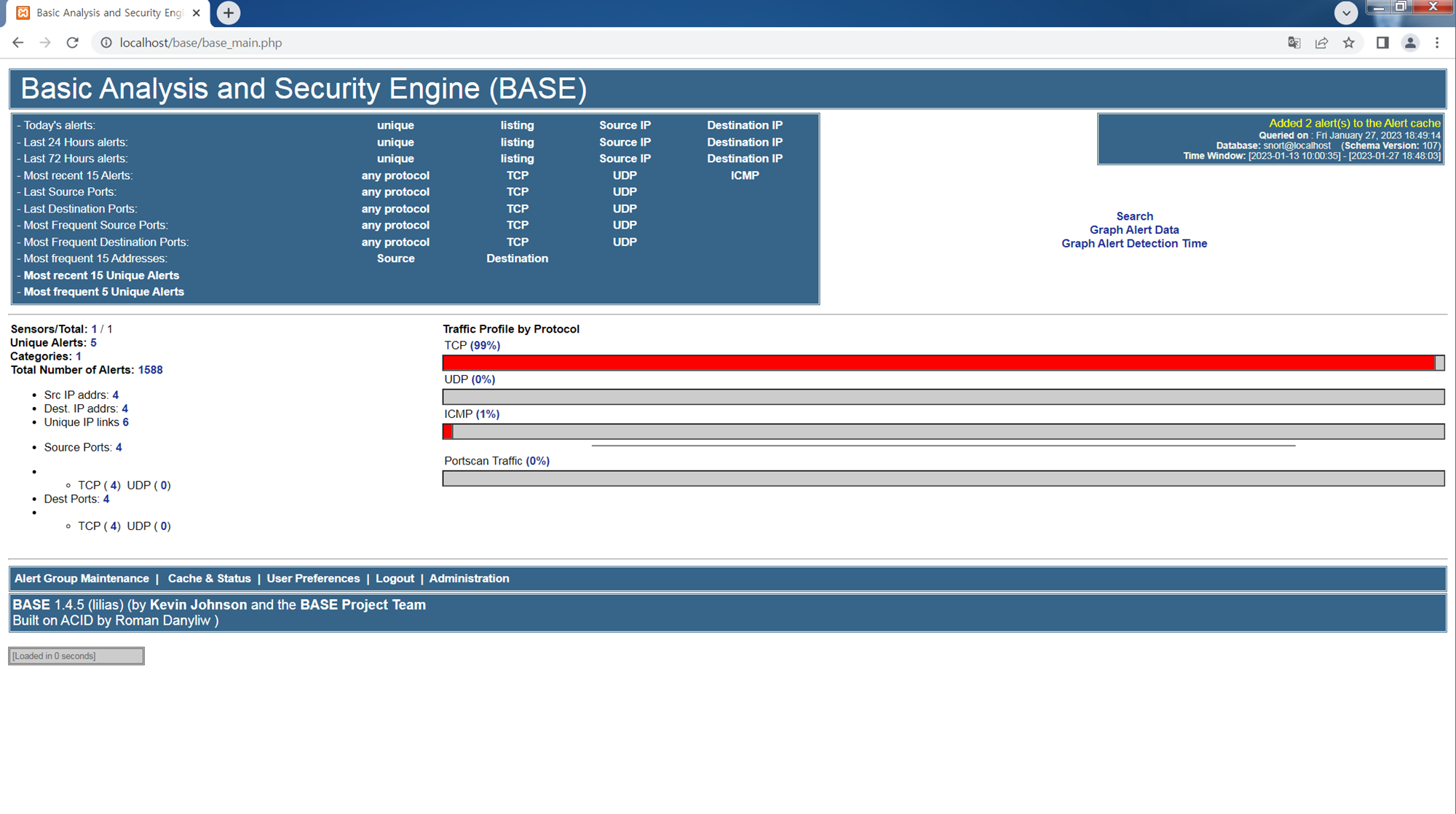This screenshot has width=1456, height=814.
Task: Open TCP 99% traffic link
Action: click(x=485, y=346)
